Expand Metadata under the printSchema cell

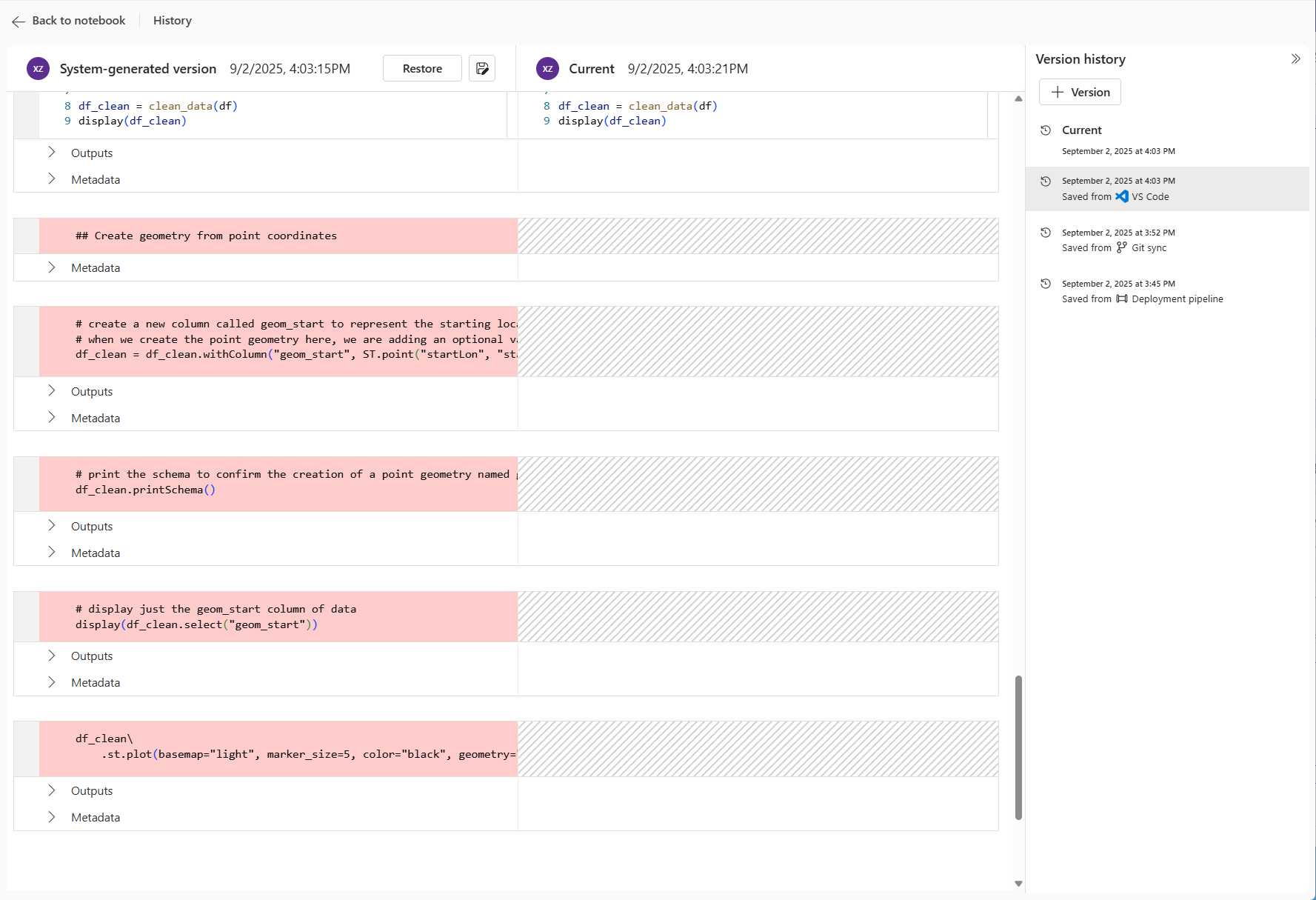coord(52,553)
